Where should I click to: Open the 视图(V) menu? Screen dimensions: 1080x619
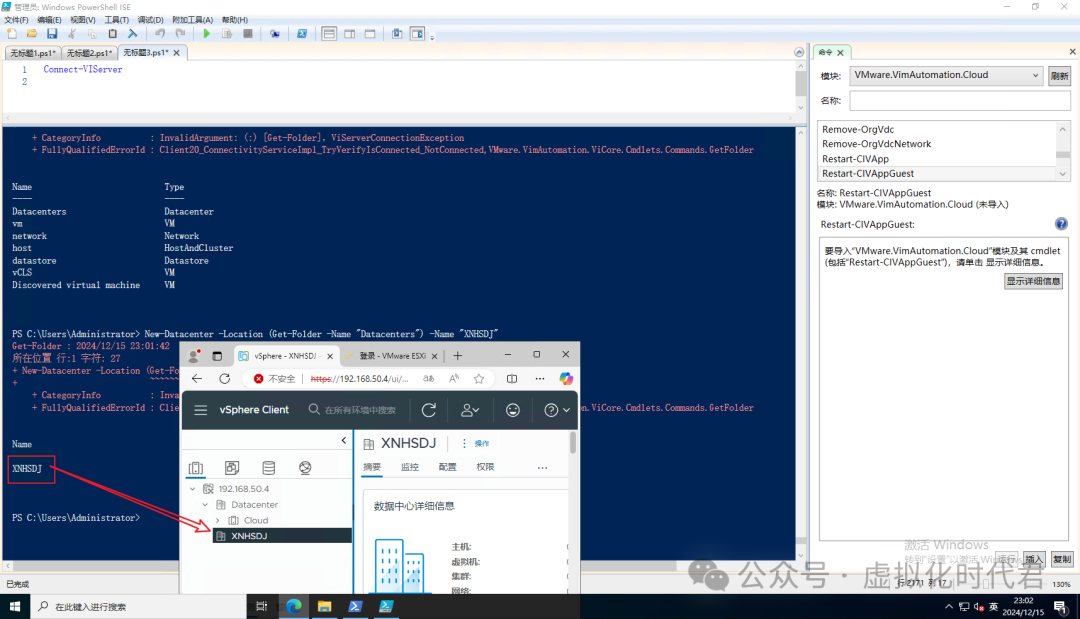point(83,20)
